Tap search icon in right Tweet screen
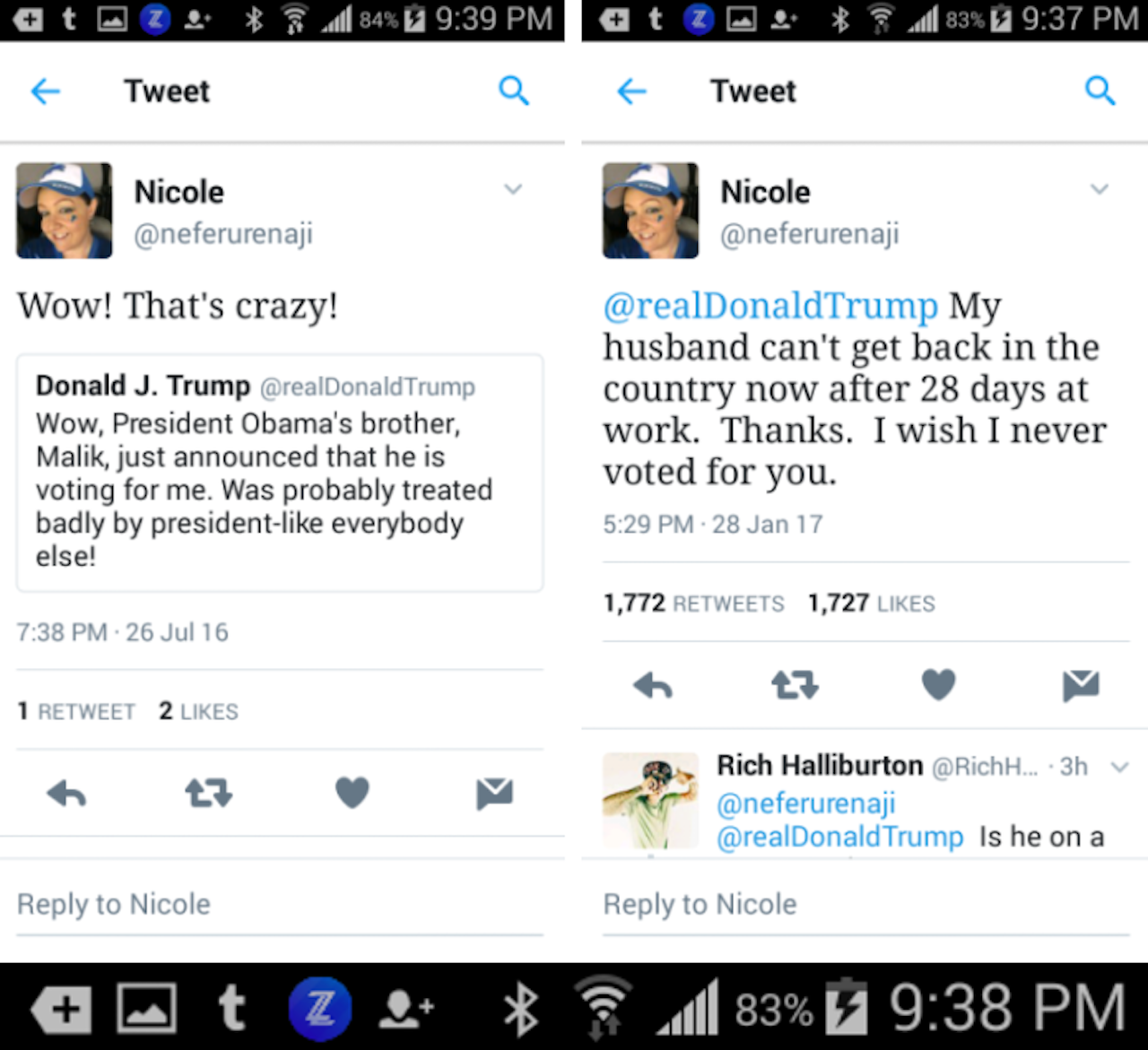The image size is (1148, 1050). click(x=1100, y=91)
